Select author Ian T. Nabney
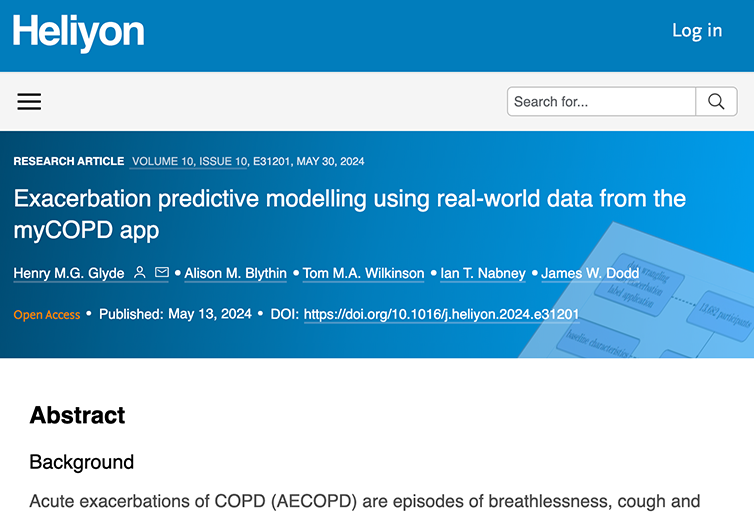 pyautogui.click(x=483, y=273)
